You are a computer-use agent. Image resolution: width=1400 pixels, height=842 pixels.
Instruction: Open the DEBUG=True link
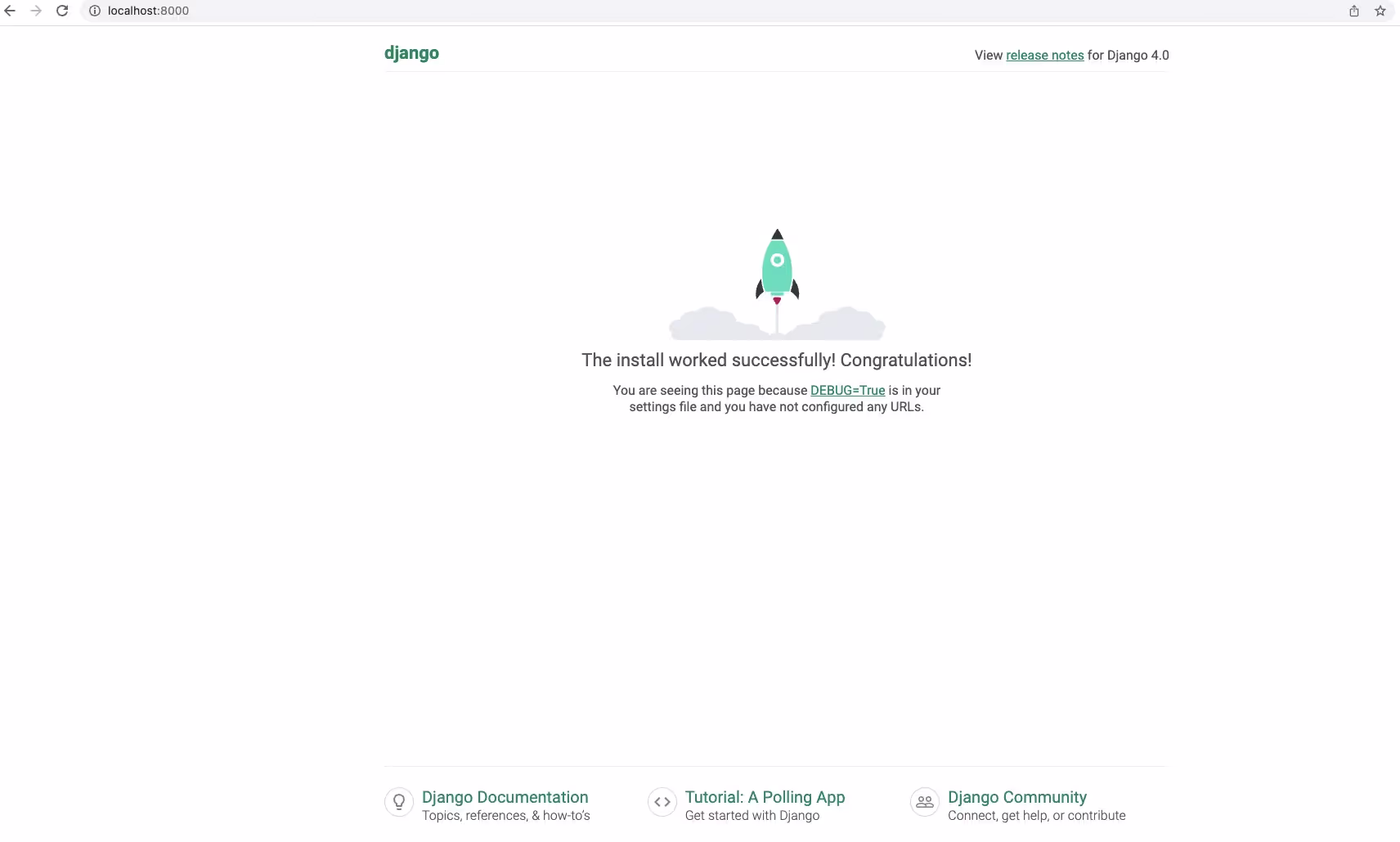847,390
